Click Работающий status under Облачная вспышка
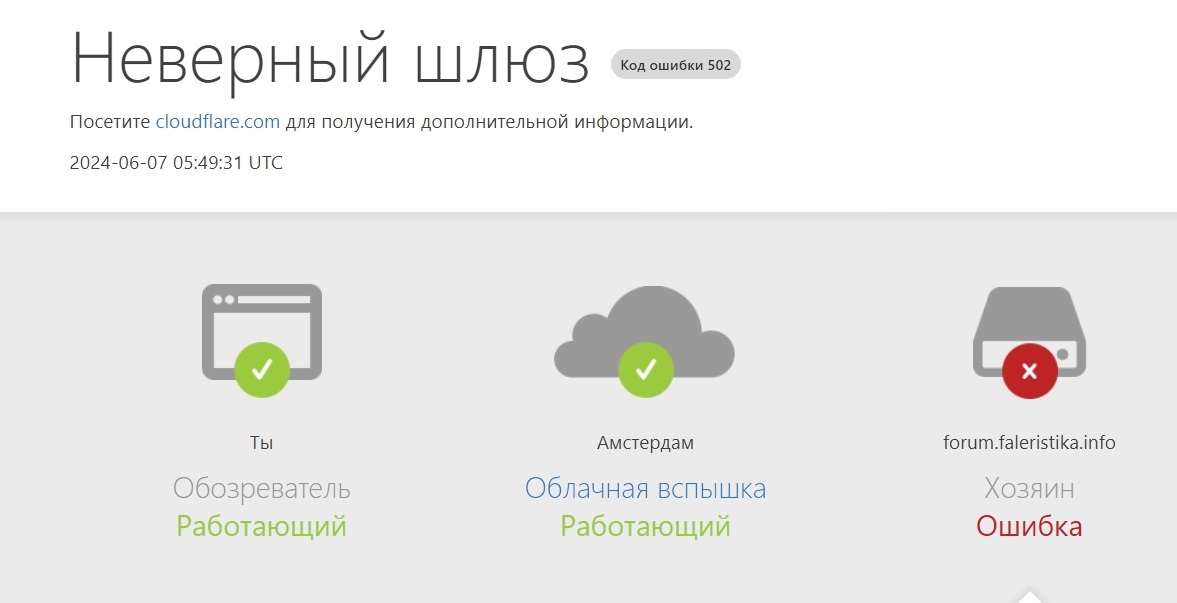The image size is (1177, 603). 646,526
